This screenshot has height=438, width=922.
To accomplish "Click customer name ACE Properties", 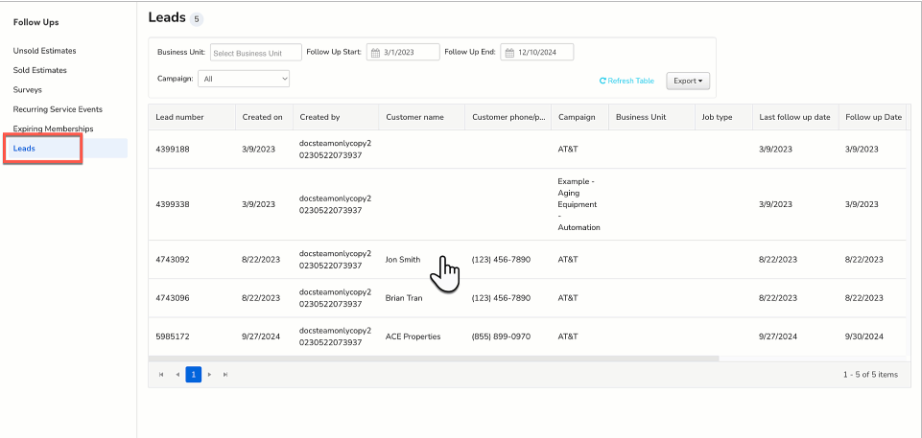I will 413,337.
